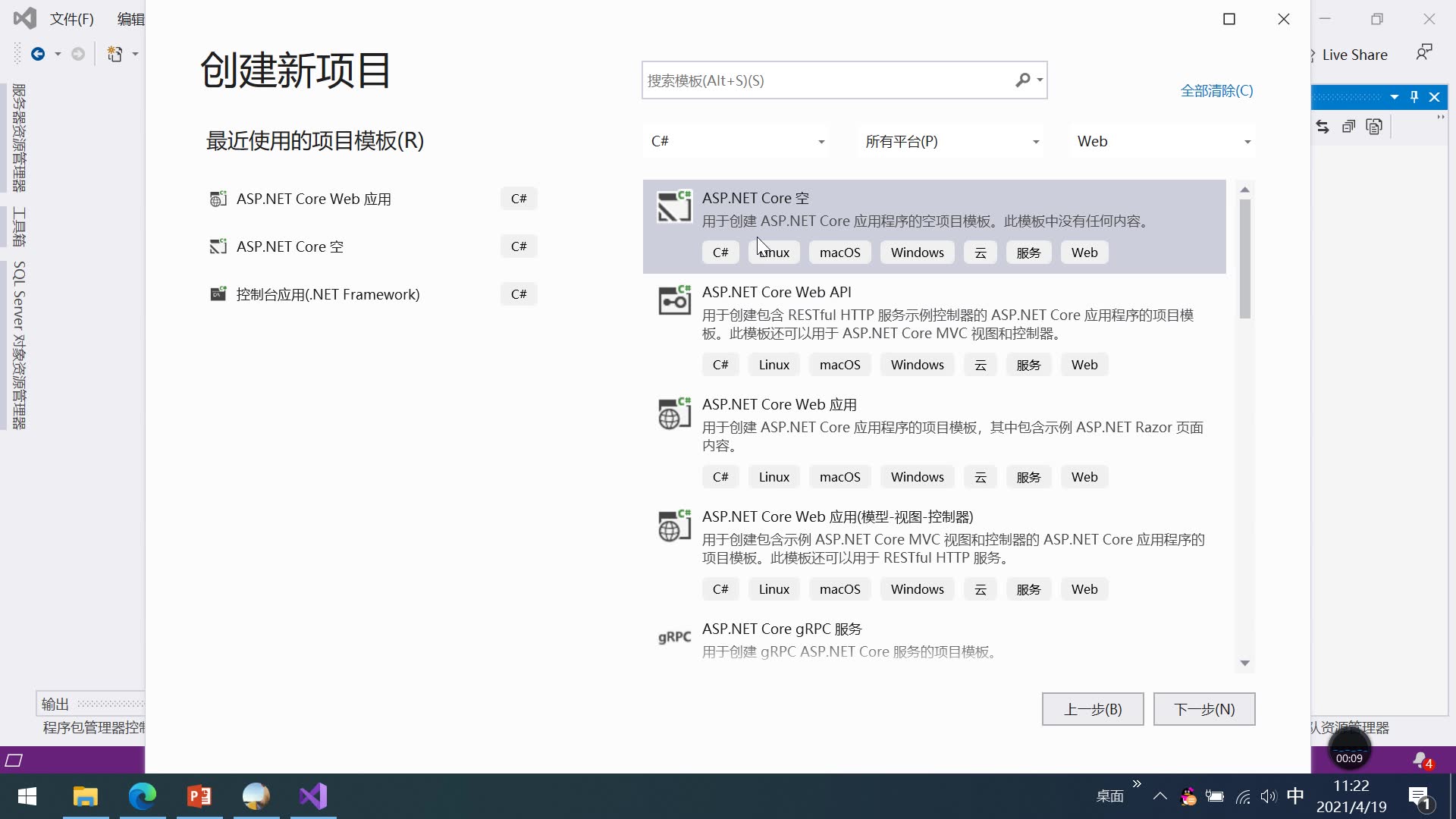Click the 输出 panel title

click(55, 704)
